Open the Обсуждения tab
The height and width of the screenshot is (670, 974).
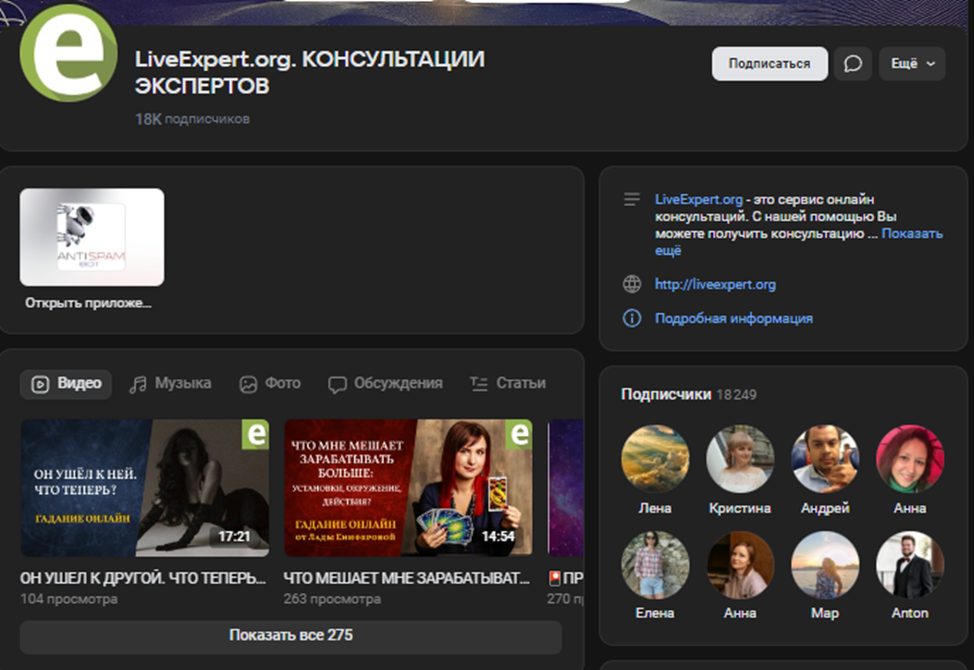point(385,383)
